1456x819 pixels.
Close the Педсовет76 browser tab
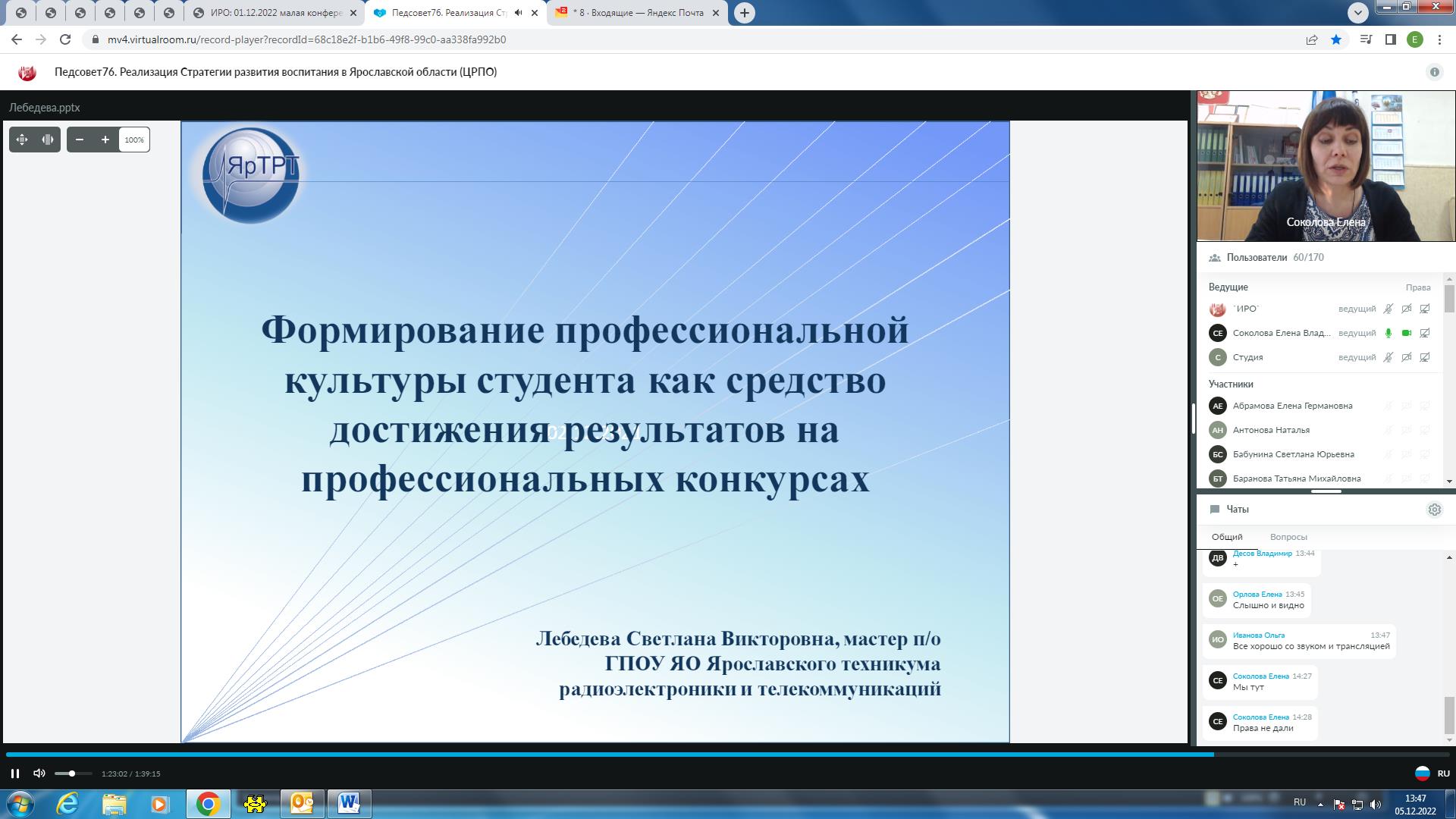(x=535, y=13)
